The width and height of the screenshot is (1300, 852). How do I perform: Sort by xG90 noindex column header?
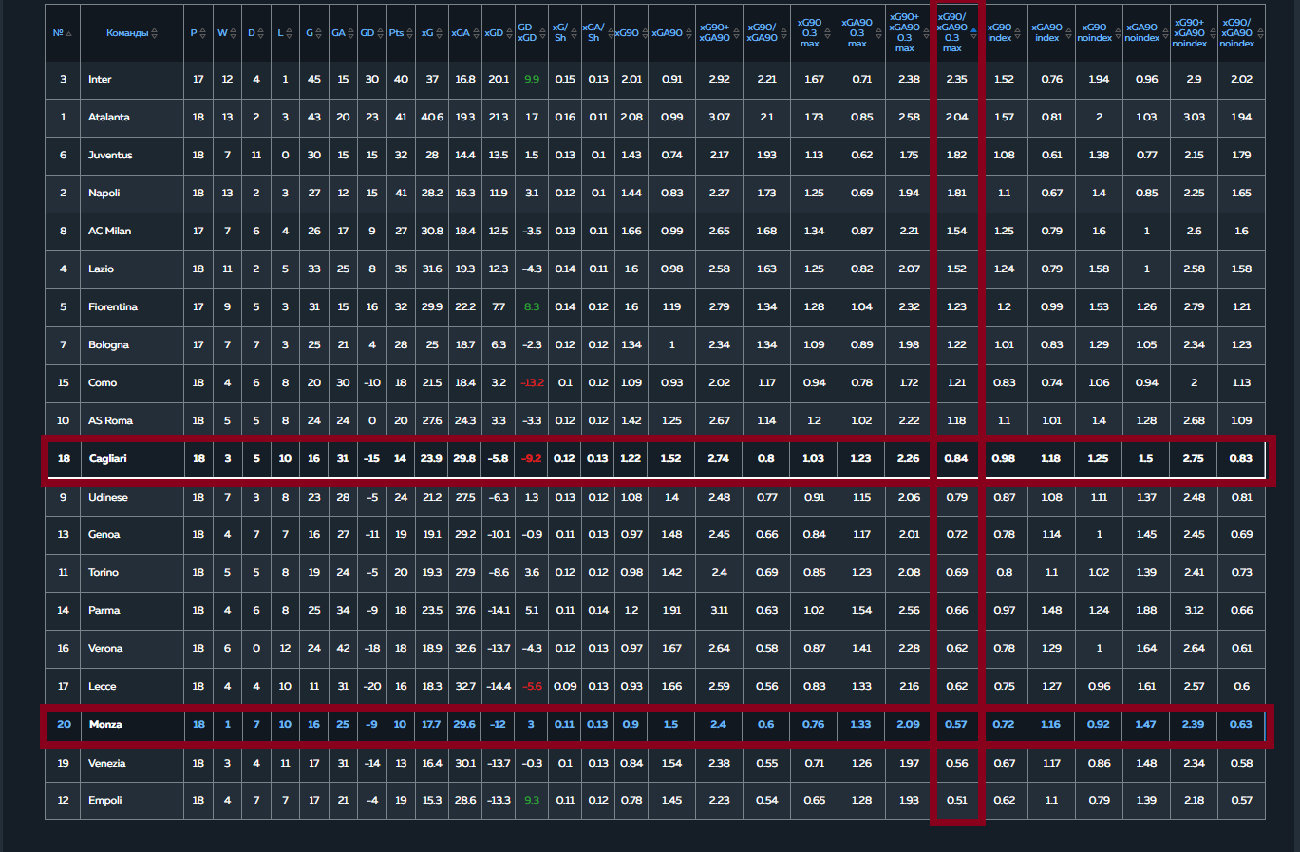(1098, 33)
